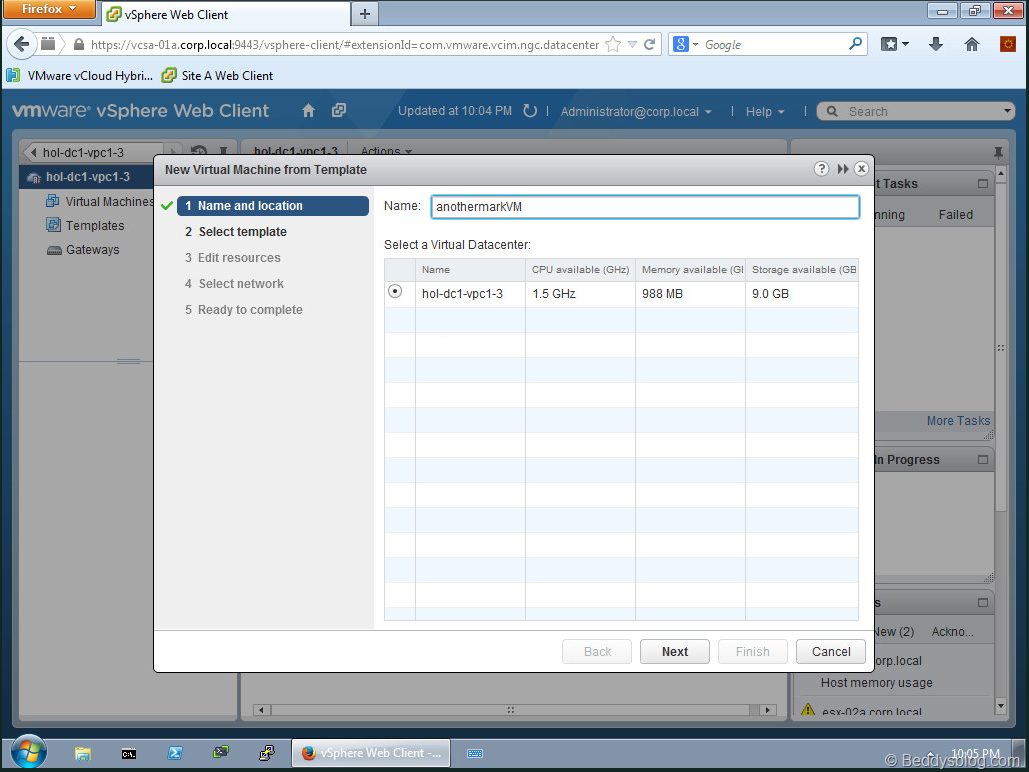Navigate back via hol-dc1-vpc1-3 navigator button

[93, 152]
